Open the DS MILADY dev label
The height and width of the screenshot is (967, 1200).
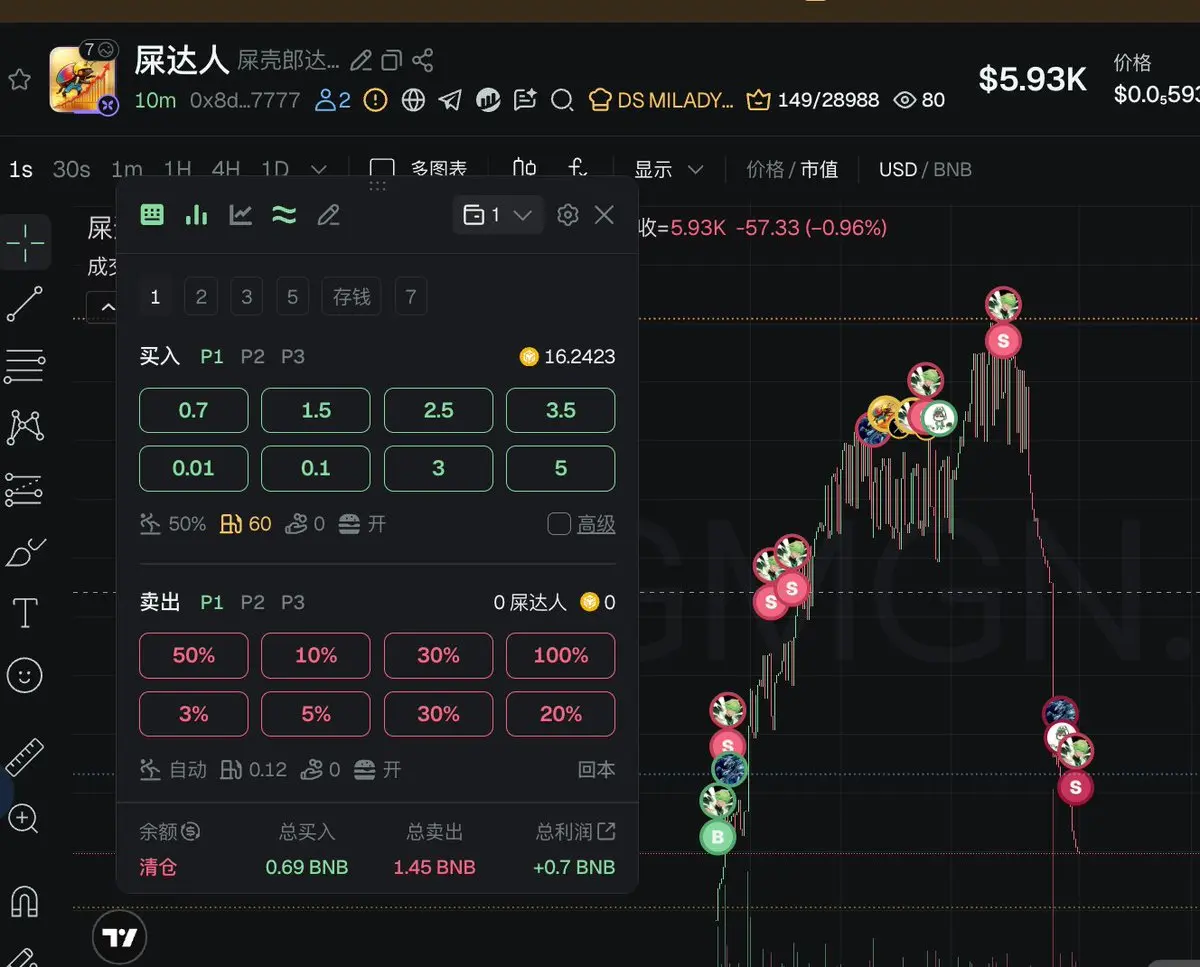coord(661,100)
